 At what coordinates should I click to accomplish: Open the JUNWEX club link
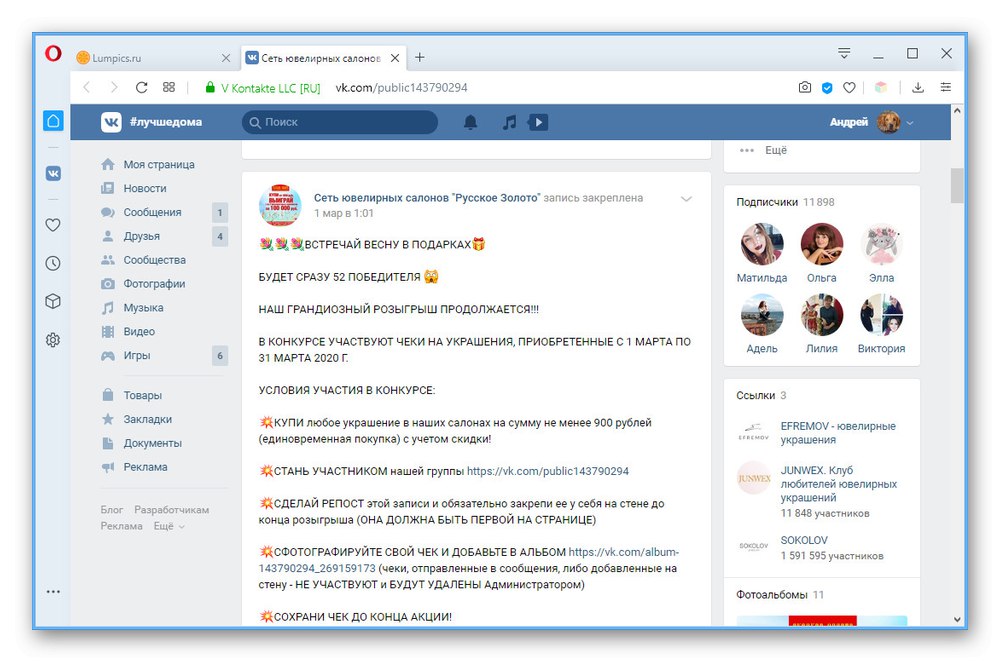[x=839, y=484]
